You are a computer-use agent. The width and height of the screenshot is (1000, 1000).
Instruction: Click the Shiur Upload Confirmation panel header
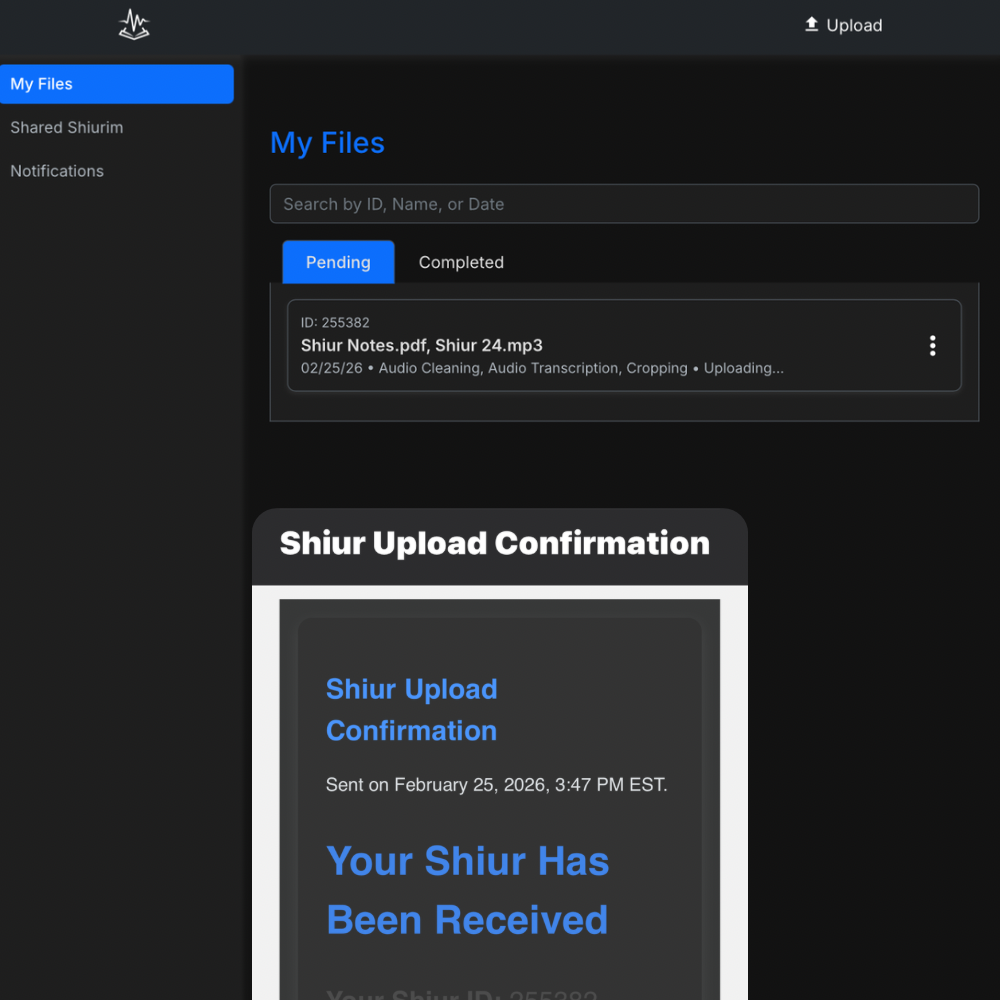pyautogui.click(x=495, y=544)
